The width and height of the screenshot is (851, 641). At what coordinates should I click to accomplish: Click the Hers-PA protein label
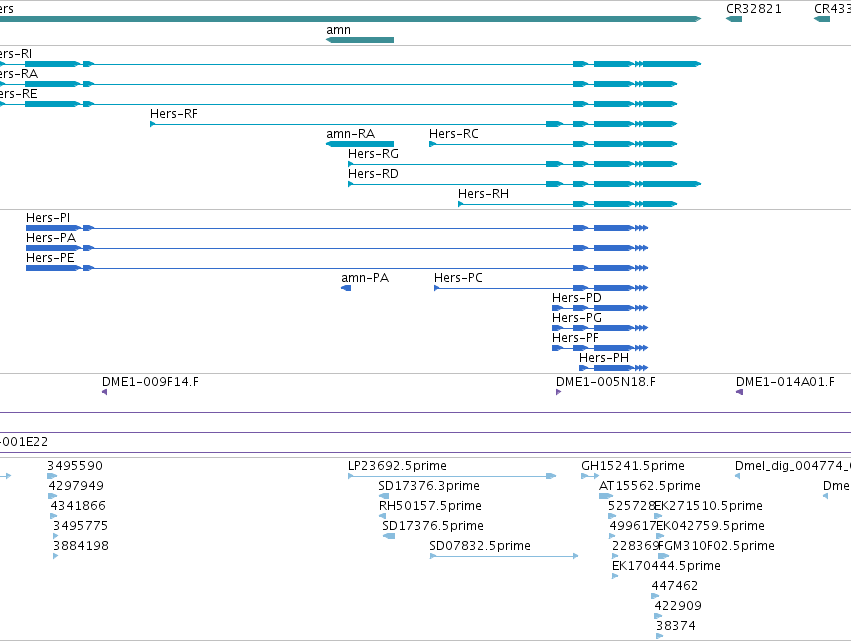51,238
